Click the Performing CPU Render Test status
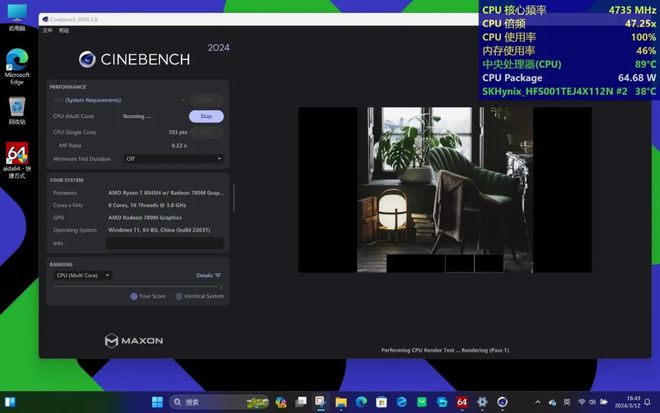 click(445, 350)
